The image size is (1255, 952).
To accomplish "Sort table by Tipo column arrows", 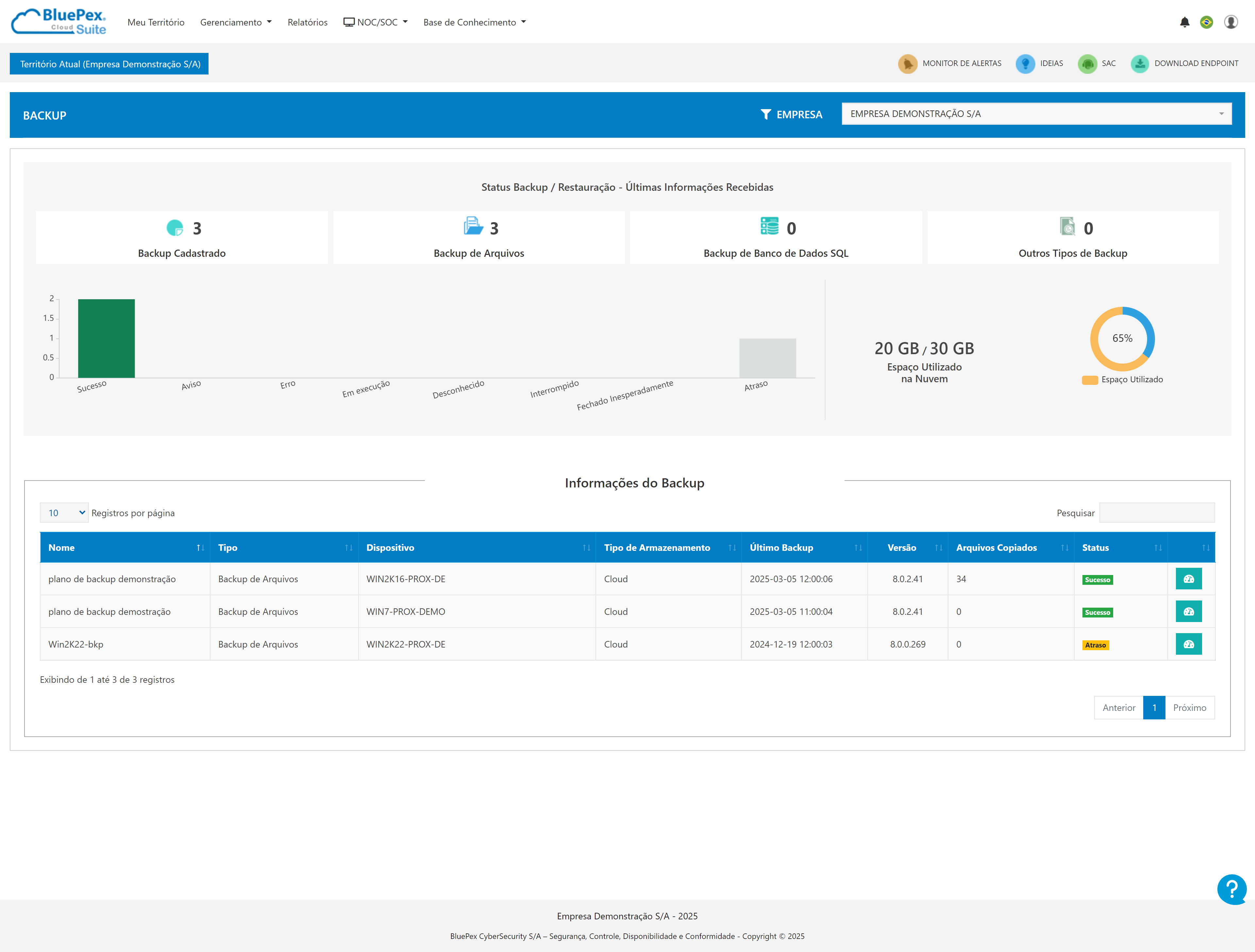I will (348, 548).
